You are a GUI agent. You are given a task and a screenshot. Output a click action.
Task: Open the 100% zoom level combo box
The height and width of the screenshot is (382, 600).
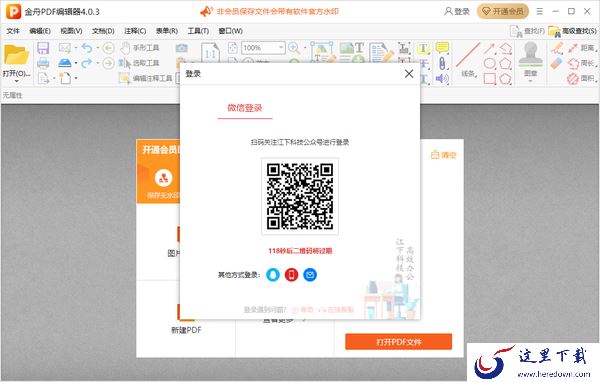pyautogui.click(x=263, y=48)
